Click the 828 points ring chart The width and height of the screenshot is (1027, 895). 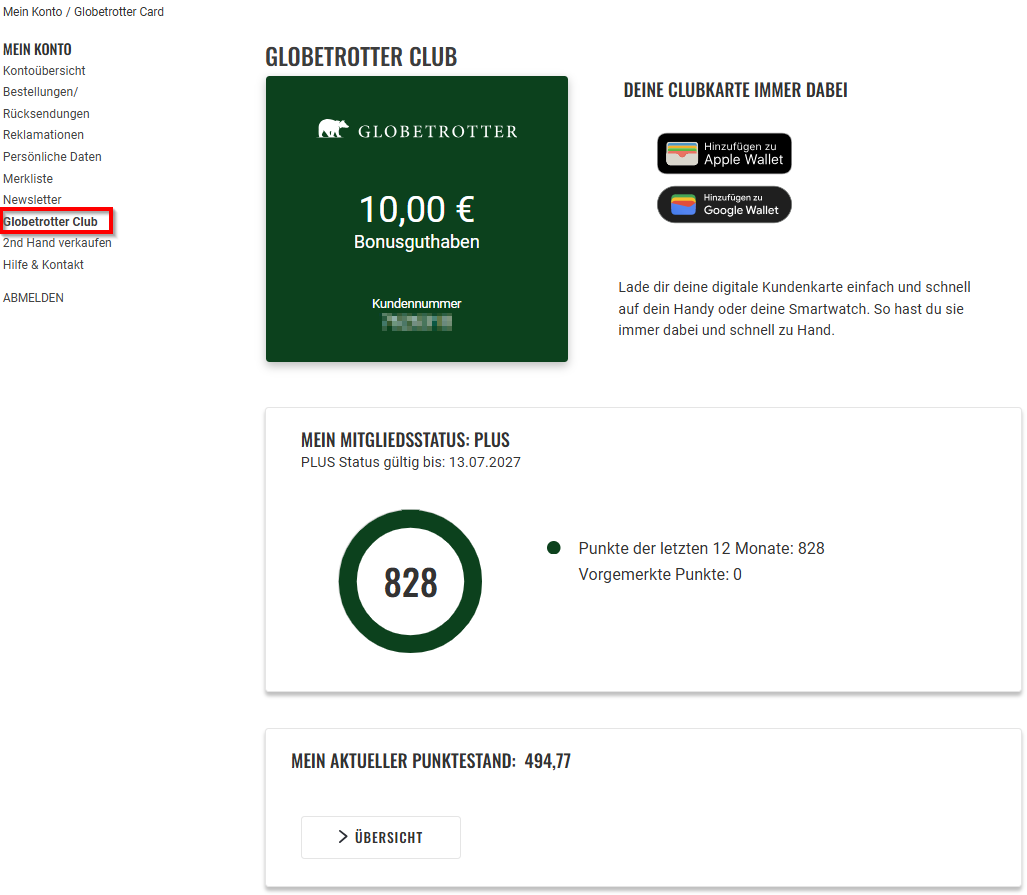tap(410, 581)
